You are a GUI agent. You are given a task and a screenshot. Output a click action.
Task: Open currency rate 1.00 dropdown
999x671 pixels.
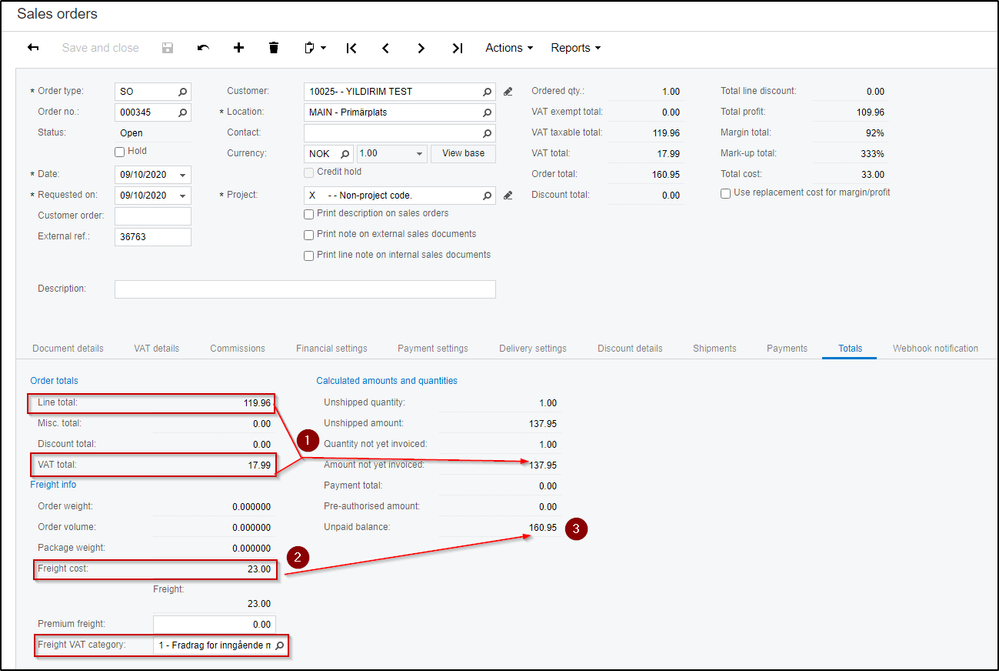click(x=419, y=154)
